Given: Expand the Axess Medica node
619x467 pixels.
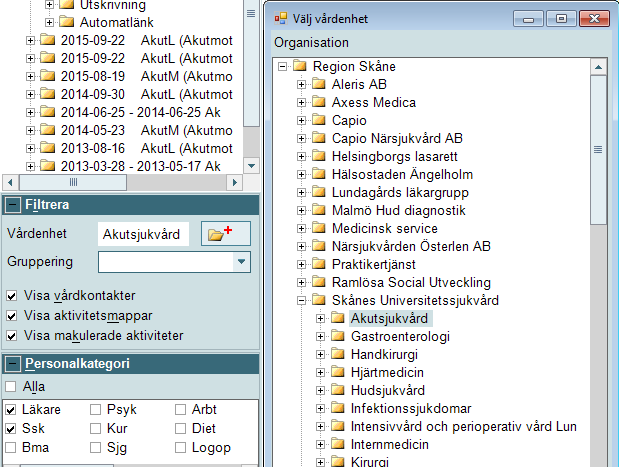Looking at the screenshot, I should click(x=301, y=103).
